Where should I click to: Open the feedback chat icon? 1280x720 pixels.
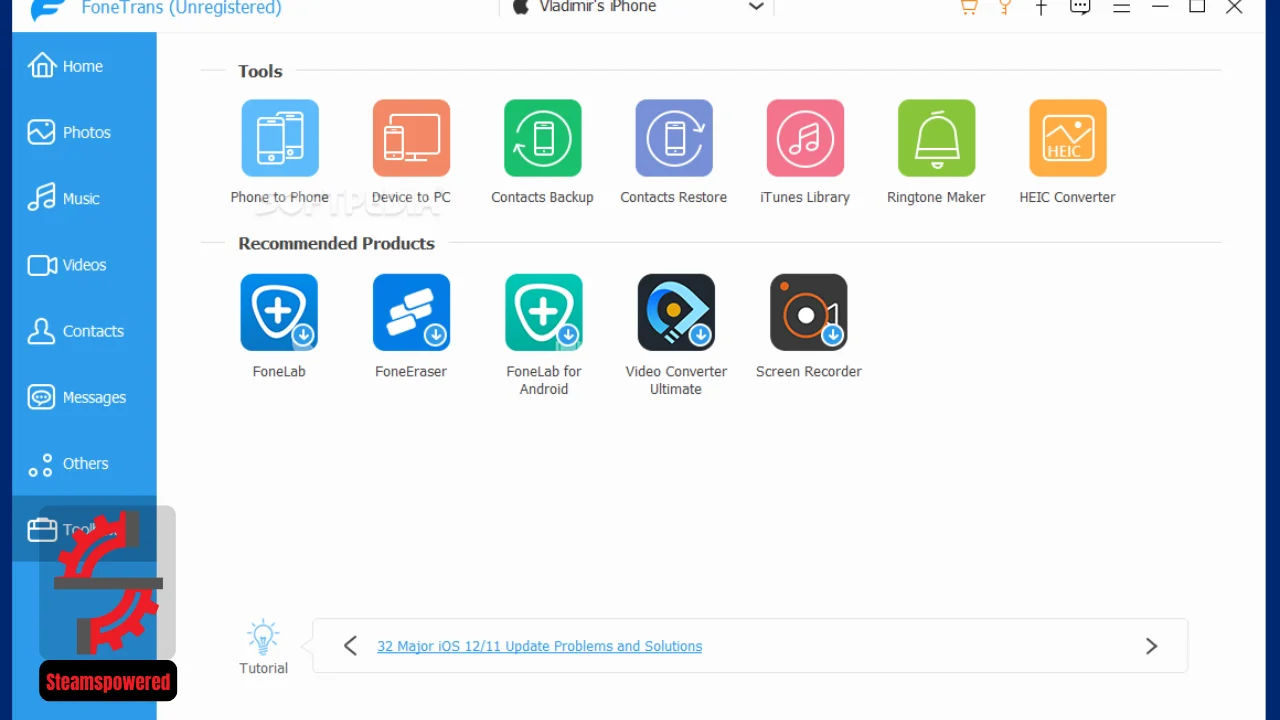click(1080, 6)
